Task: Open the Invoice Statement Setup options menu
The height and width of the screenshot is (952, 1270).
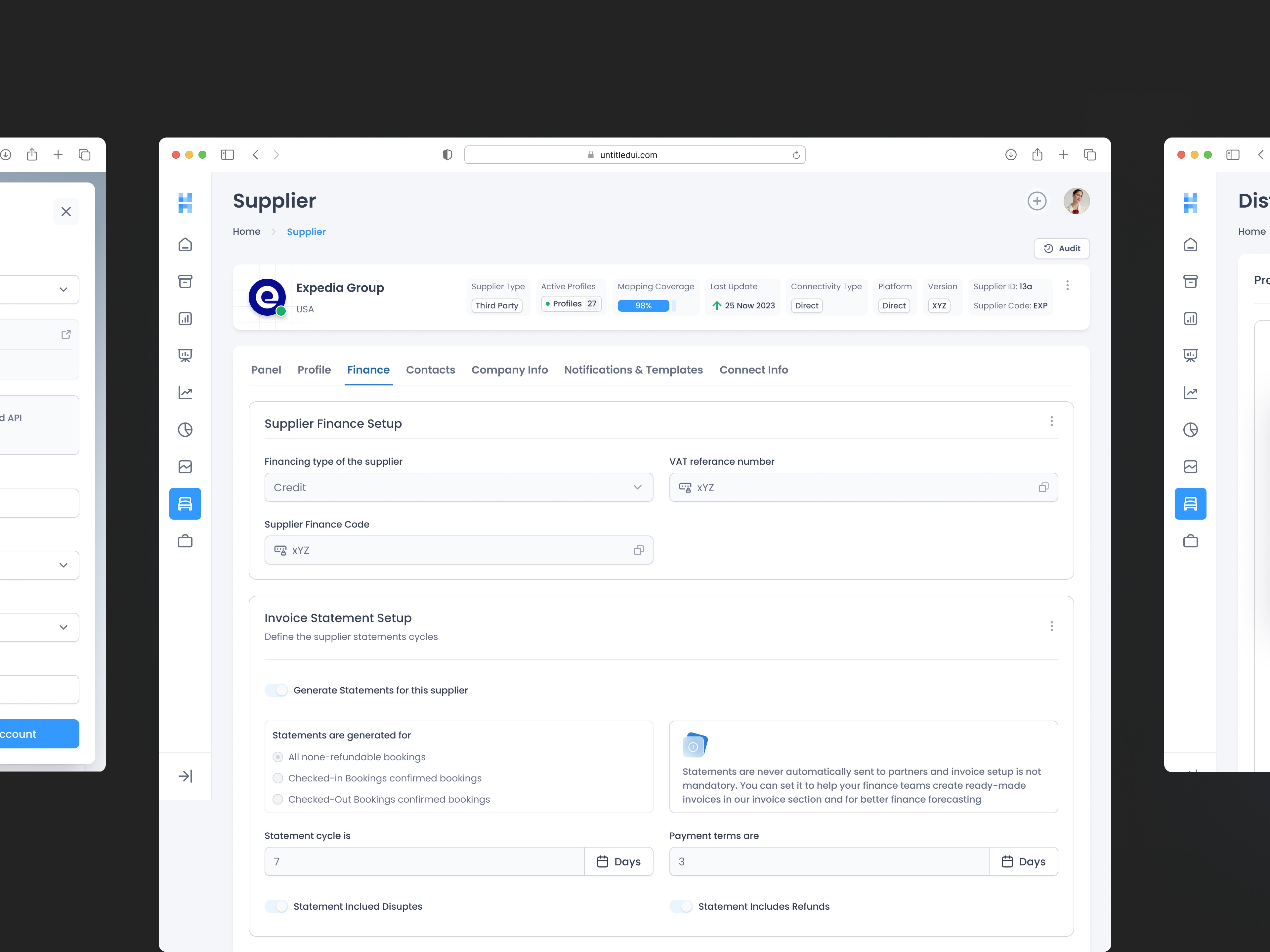Action: 1052,625
